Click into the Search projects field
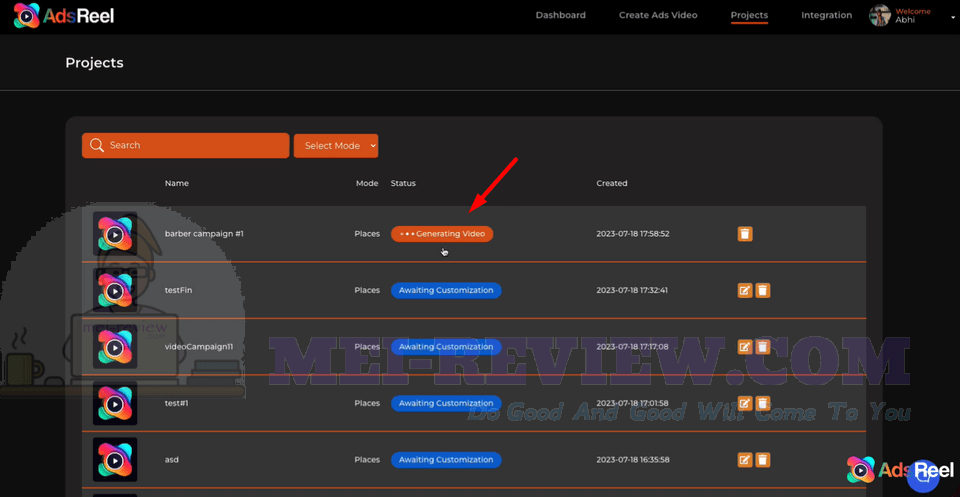This screenshot has width=960, height=497. tap(186, 145)
